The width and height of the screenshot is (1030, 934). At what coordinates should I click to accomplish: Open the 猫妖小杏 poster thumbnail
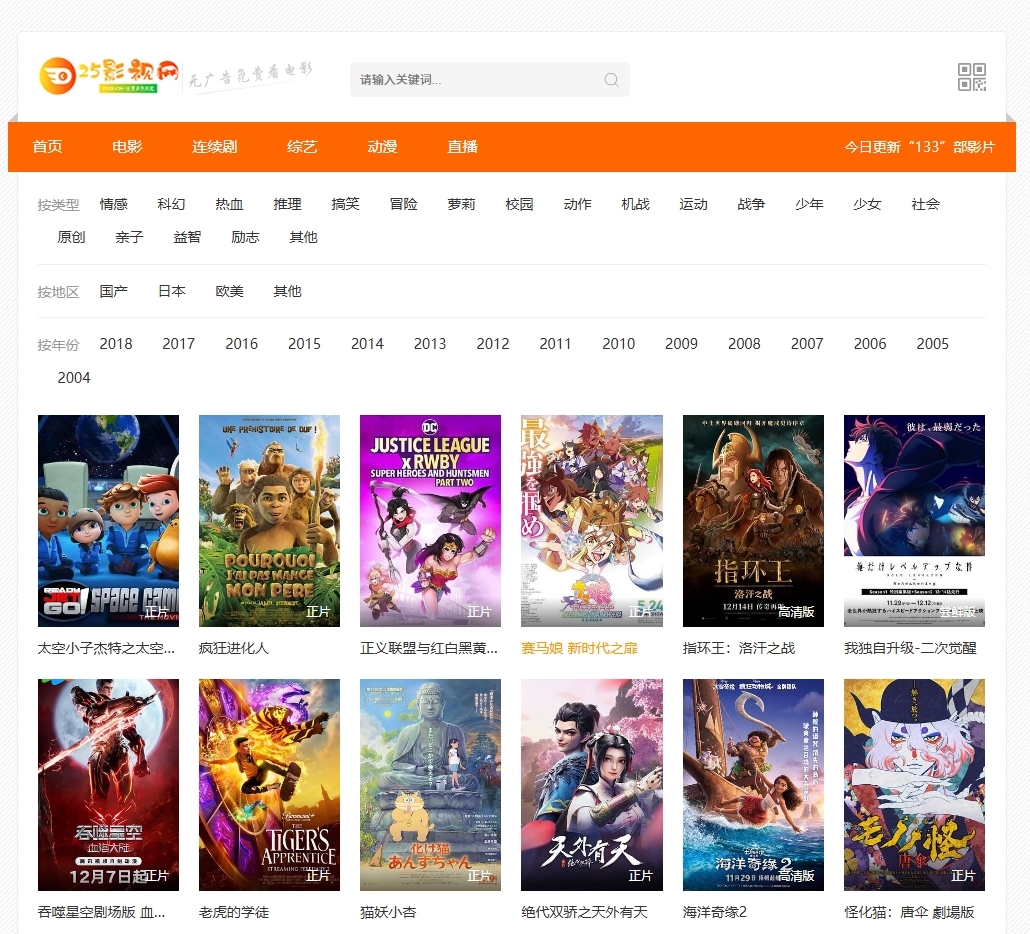430,785
